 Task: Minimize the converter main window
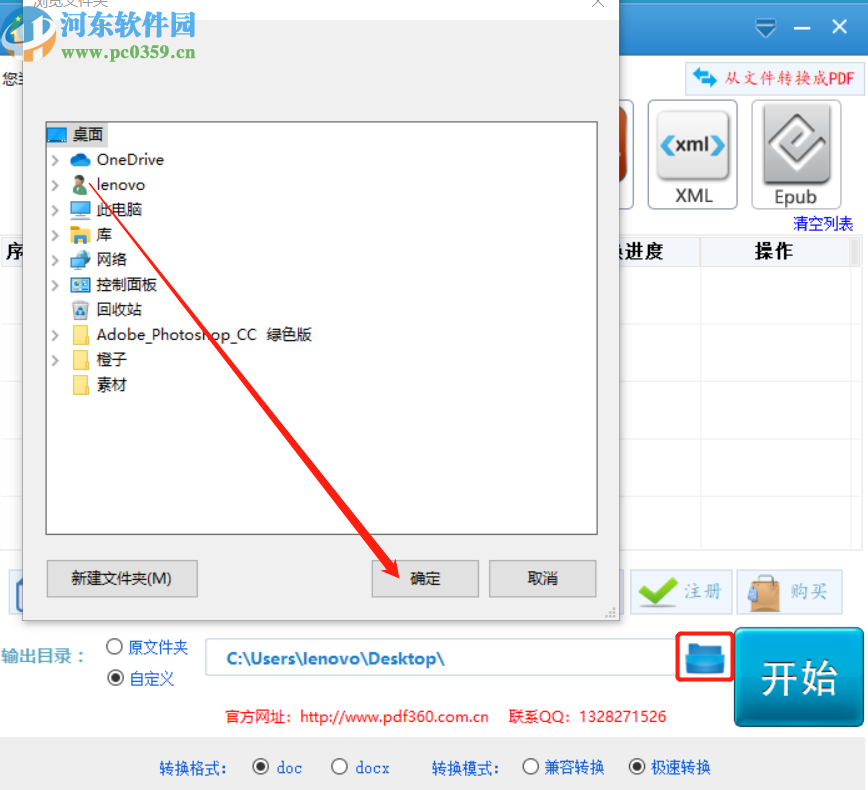(802, 28)
